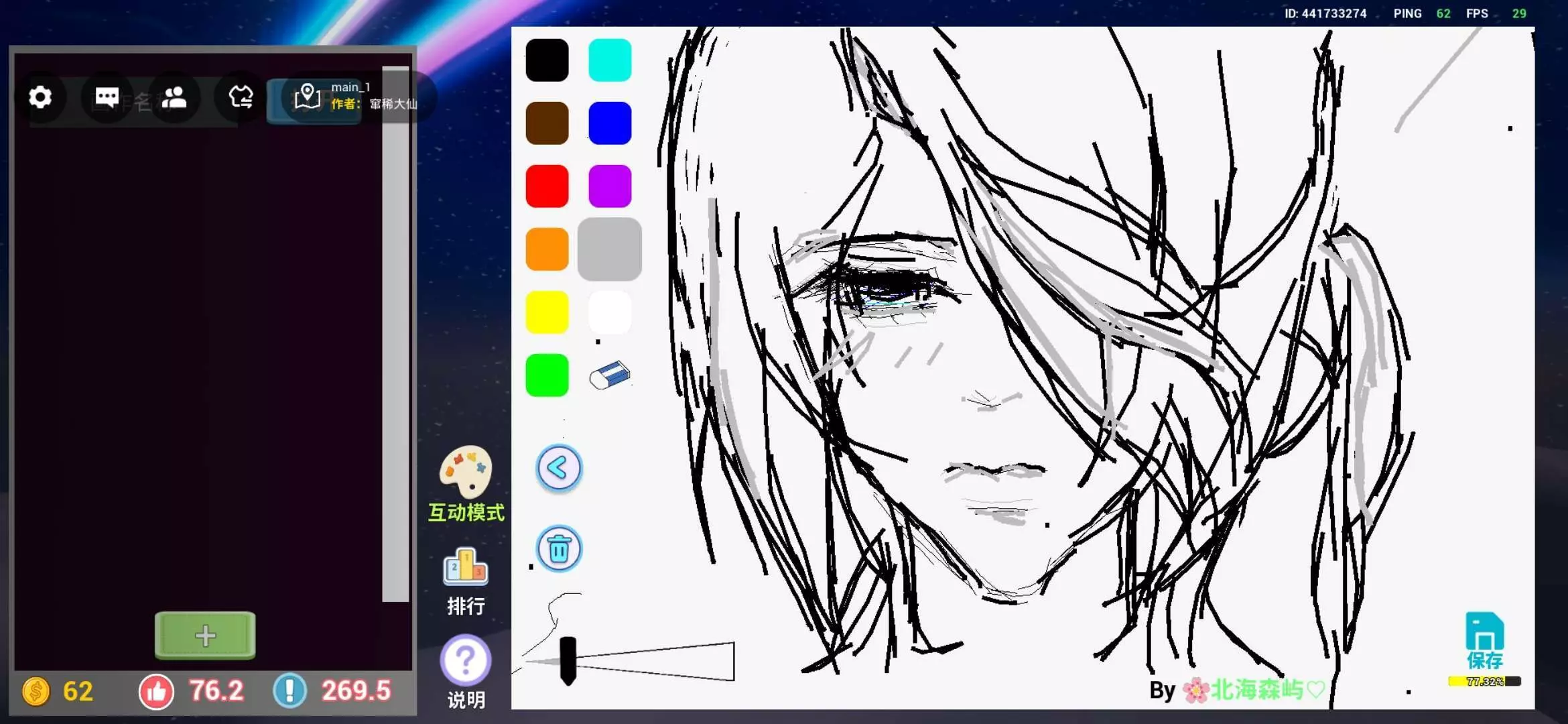Select the gray color swatch
1568x724 pixels.
click(610, 249)
